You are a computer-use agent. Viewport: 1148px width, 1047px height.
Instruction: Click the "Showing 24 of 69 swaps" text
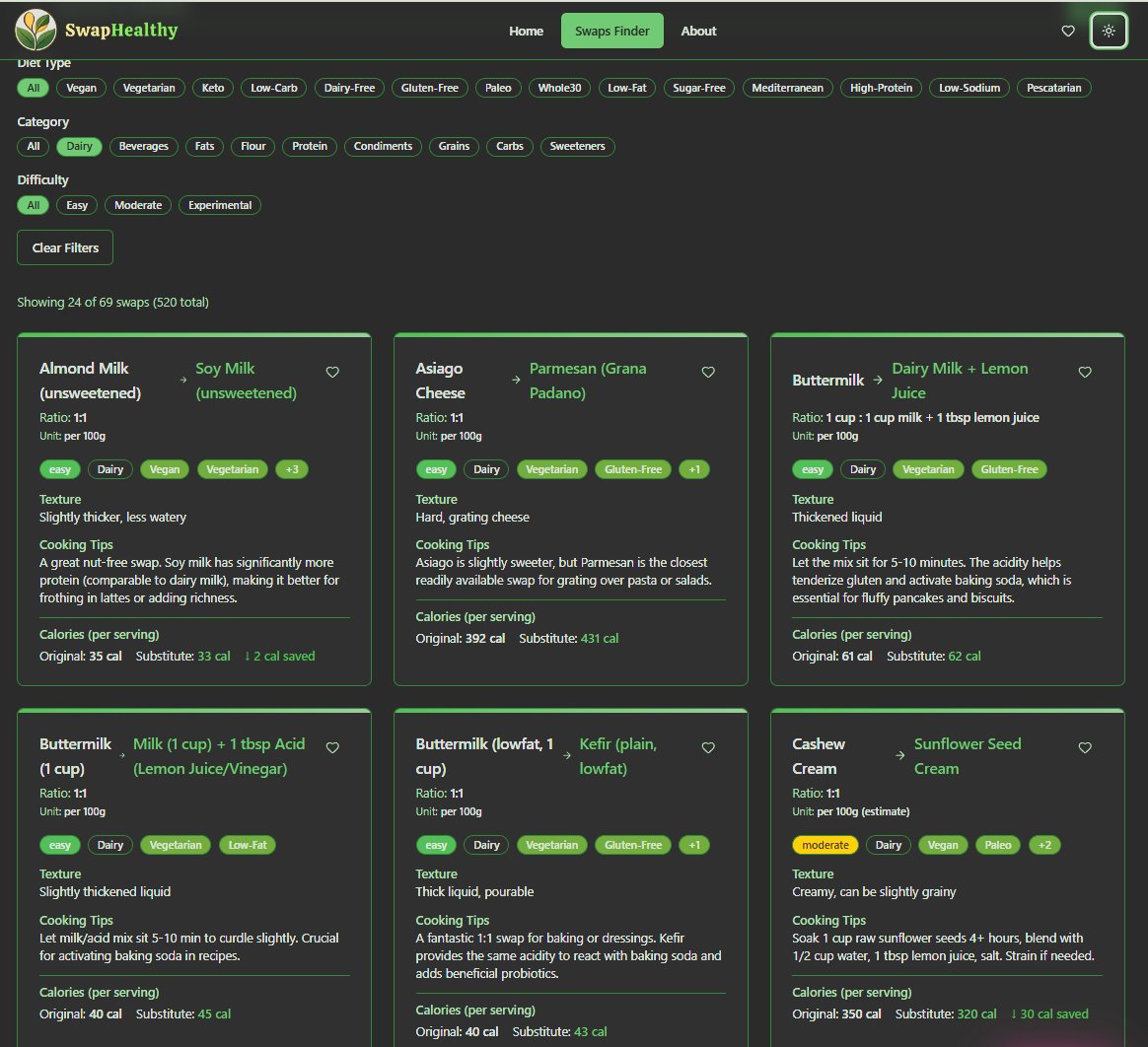click(112, 303)
